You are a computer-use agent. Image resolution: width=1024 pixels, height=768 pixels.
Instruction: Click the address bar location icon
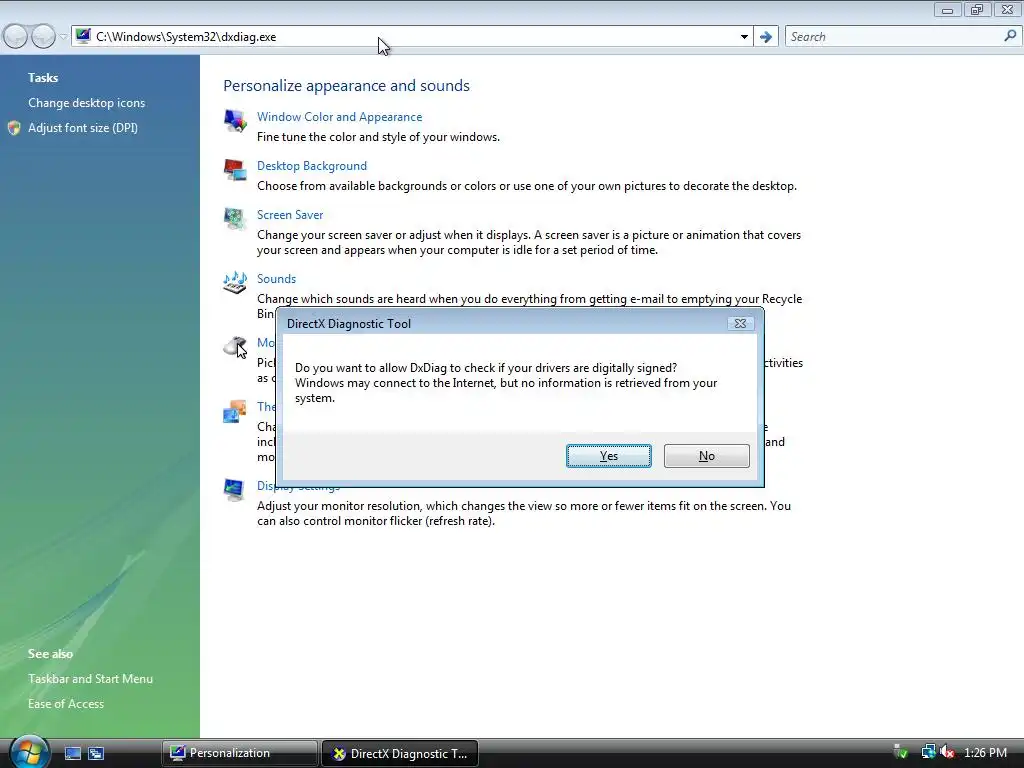(x=83, y=37)
